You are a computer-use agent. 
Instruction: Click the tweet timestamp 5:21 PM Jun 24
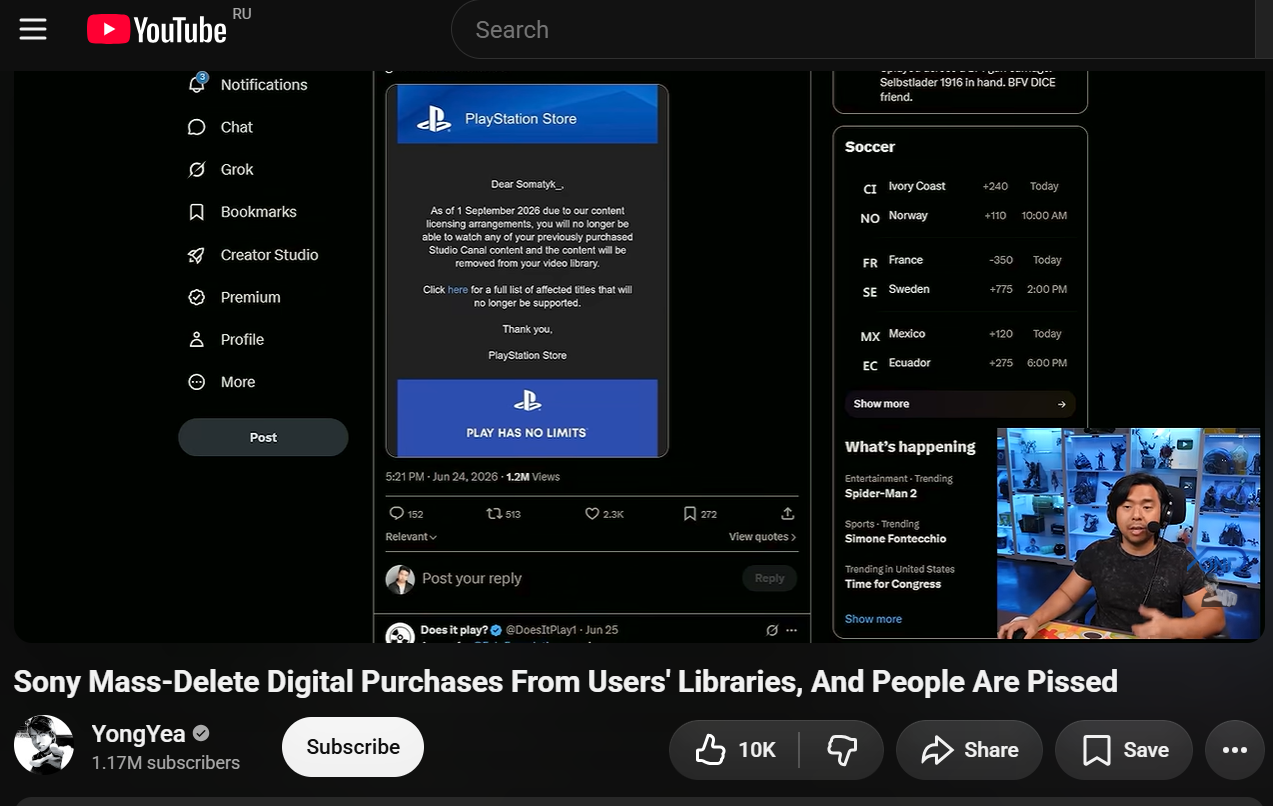pos(441,477)
